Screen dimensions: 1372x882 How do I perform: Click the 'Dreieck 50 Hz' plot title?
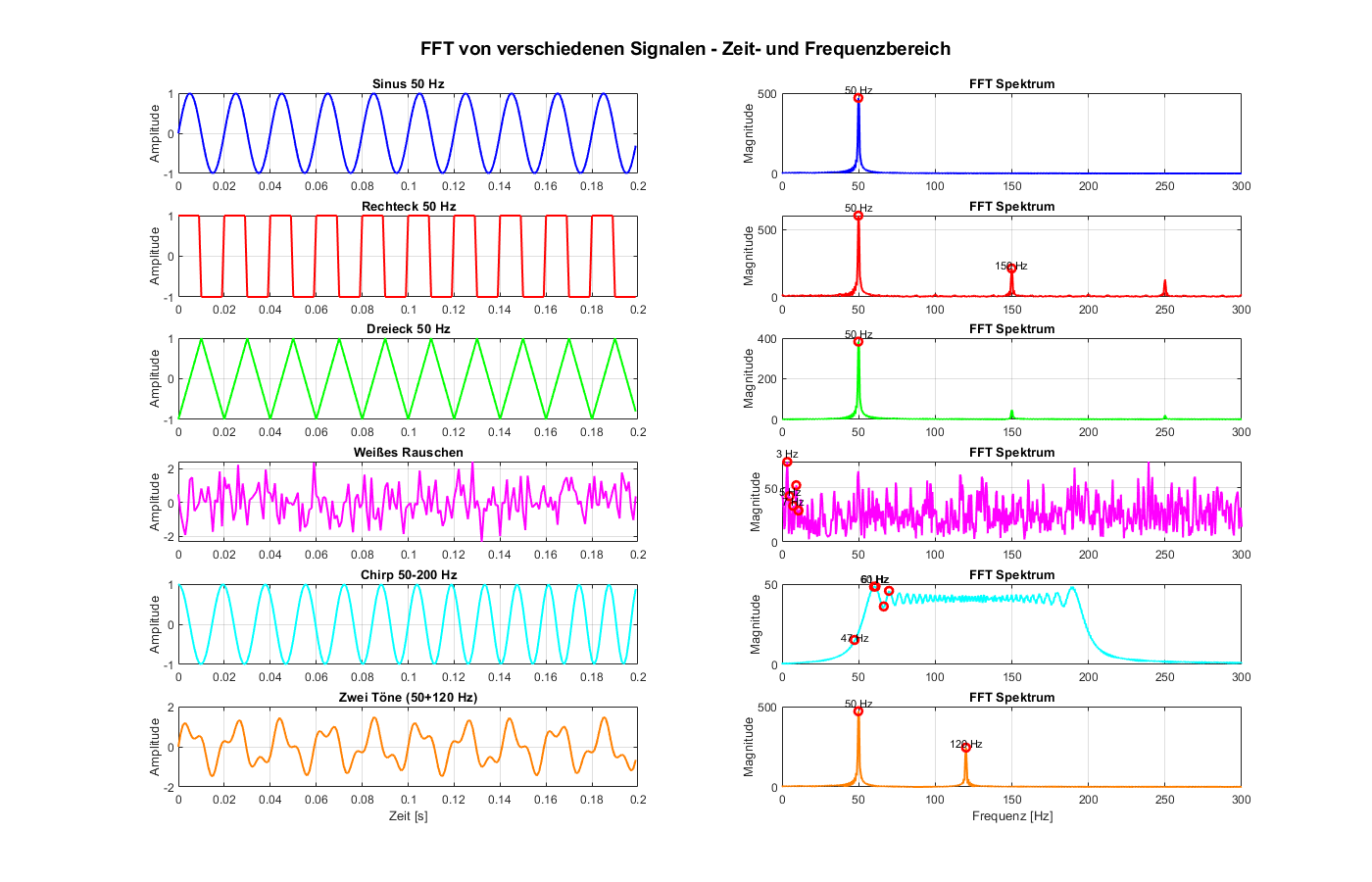(408, 329)
